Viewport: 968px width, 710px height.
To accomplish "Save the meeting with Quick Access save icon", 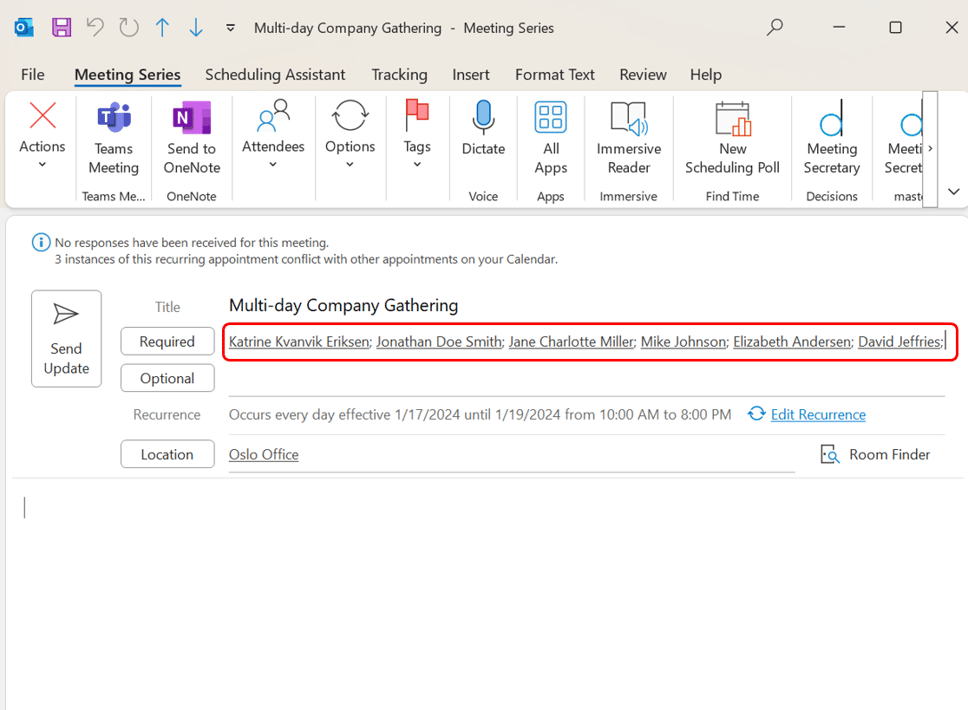I will coord(62,27).
